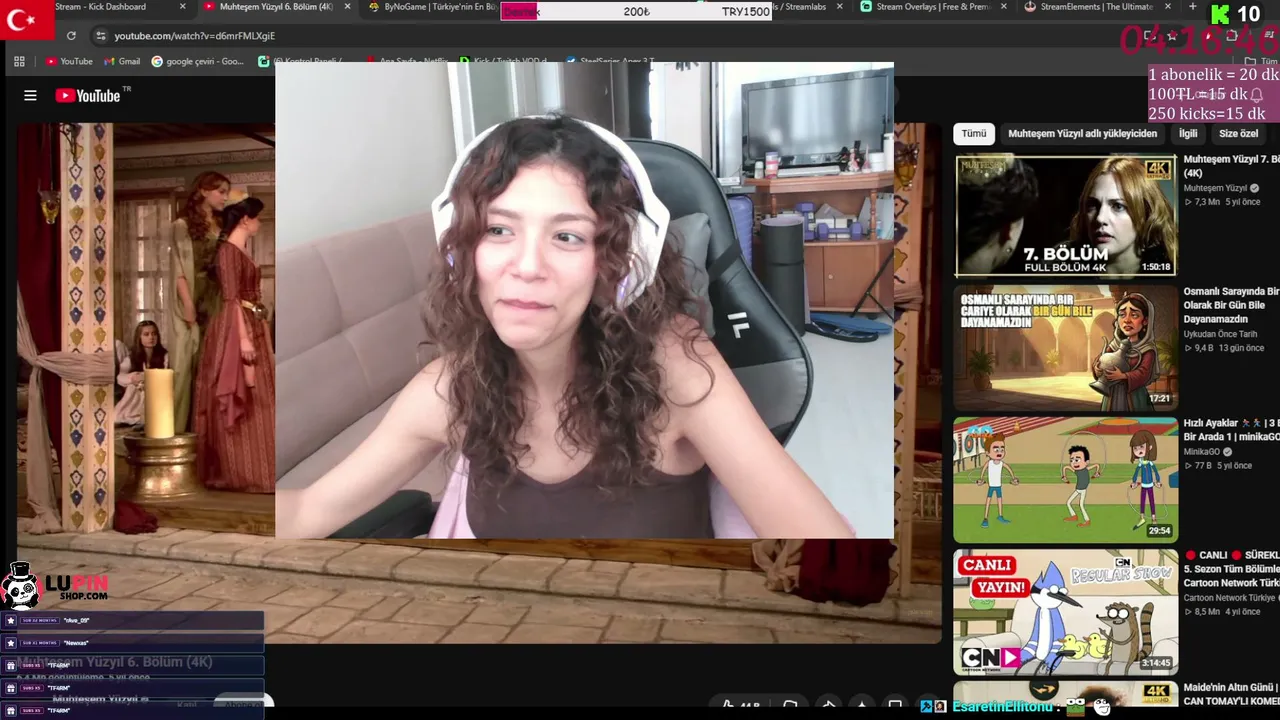
Task: Close the StreamElements browser tab
Action: pyautogui.click(x=1167, y=7)
